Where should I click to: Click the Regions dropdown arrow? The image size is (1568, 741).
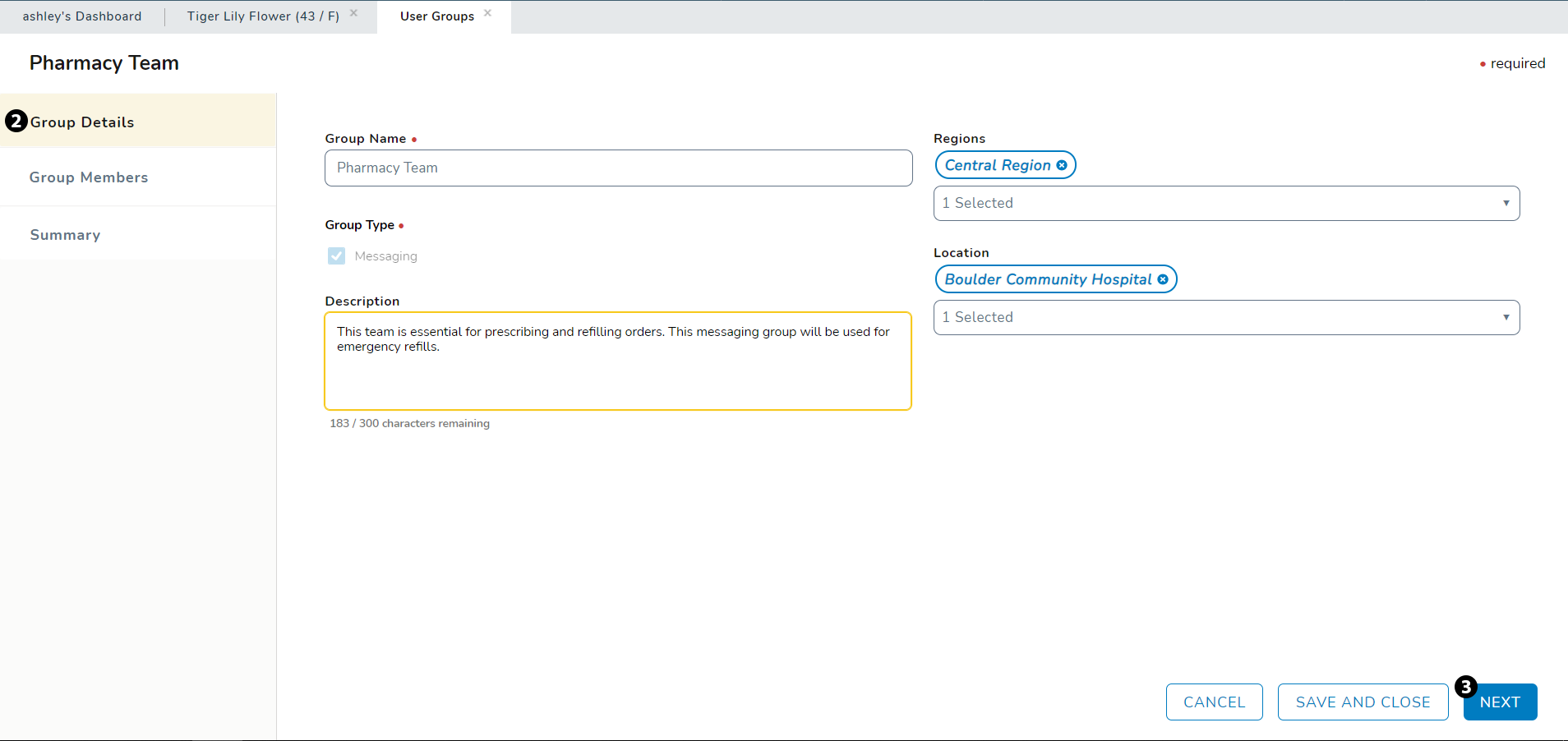(x=1506, y=203)
